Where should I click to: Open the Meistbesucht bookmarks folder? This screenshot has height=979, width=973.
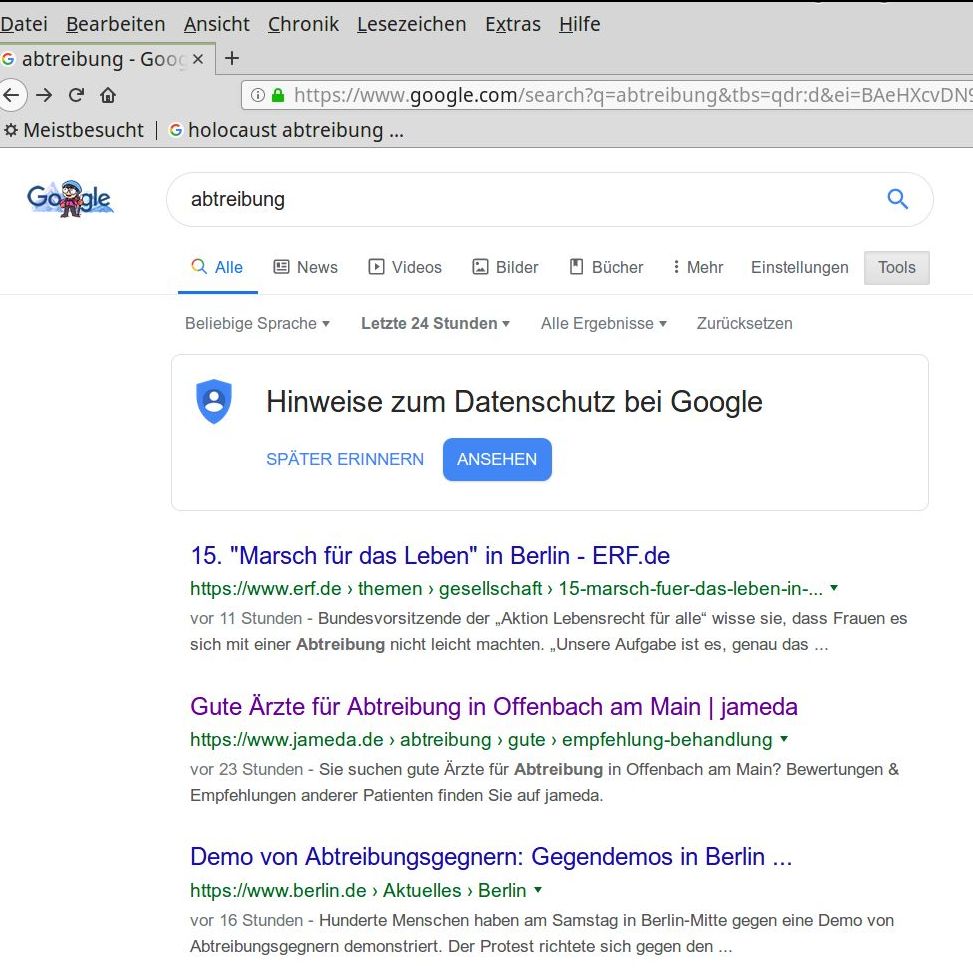click(x=74, y=130)
